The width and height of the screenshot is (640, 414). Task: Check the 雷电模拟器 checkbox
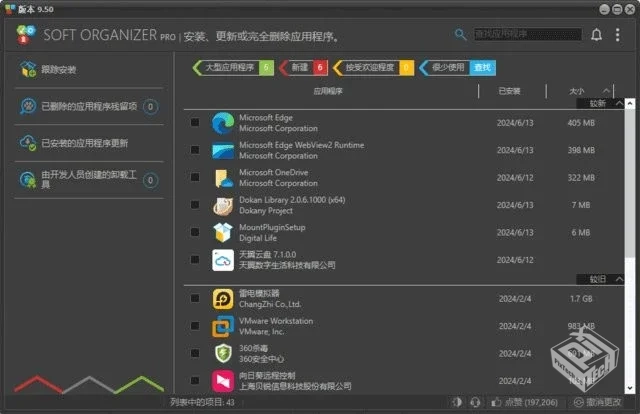click(x=195, y=298)
